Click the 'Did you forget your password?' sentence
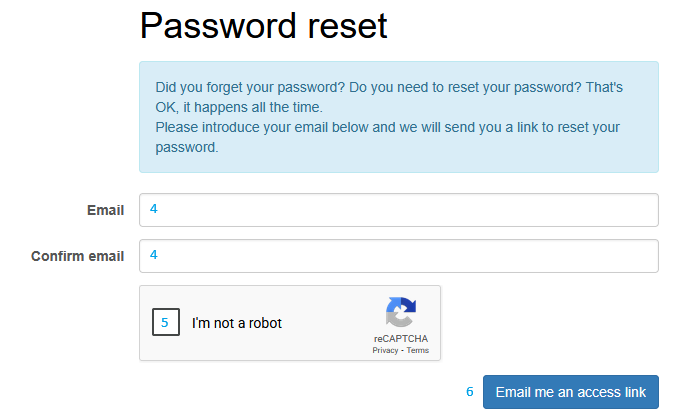This screenshot has height=415, width=673. pos(249,87)
